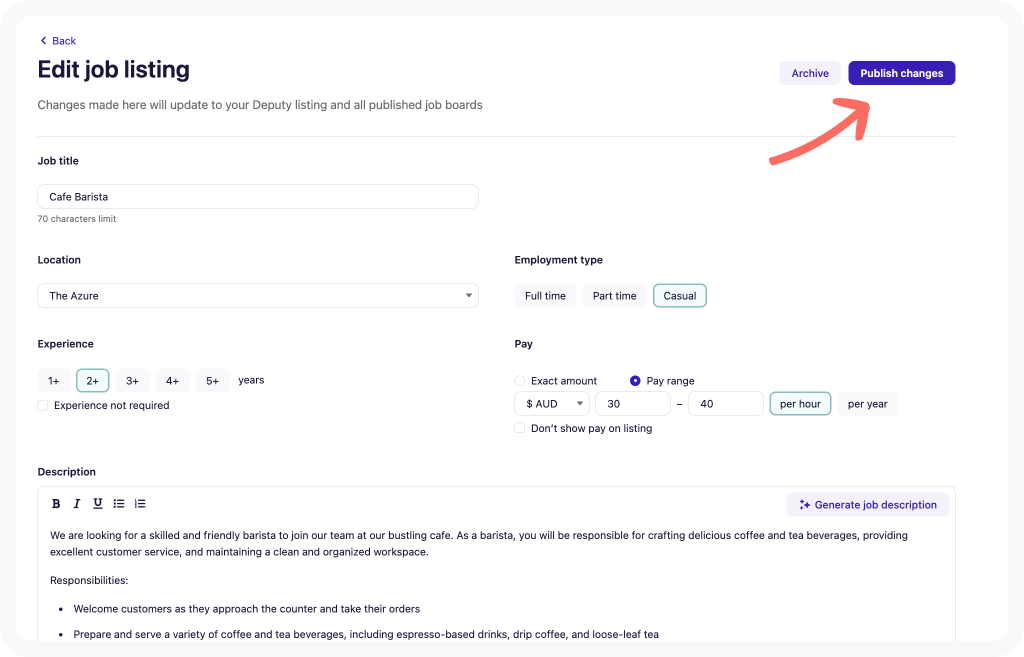Click the Job title field 'Cafe Barista'
Viewport: 1024px width, 657px height.
[258, 197]
